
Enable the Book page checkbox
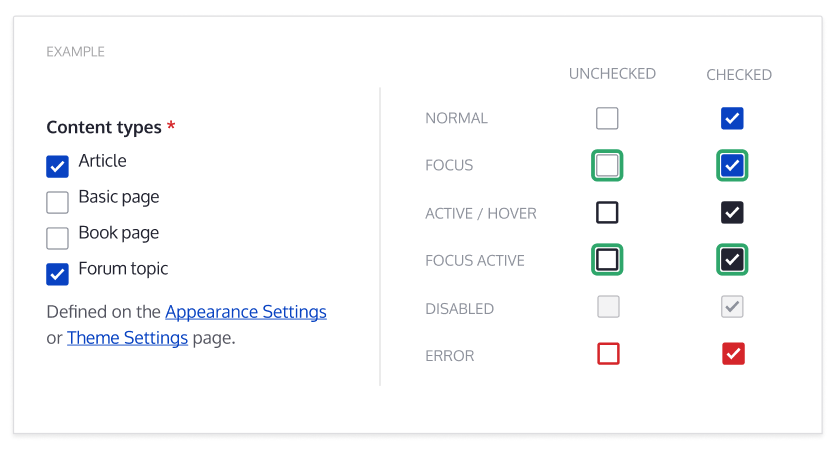(x=58, y=238)
